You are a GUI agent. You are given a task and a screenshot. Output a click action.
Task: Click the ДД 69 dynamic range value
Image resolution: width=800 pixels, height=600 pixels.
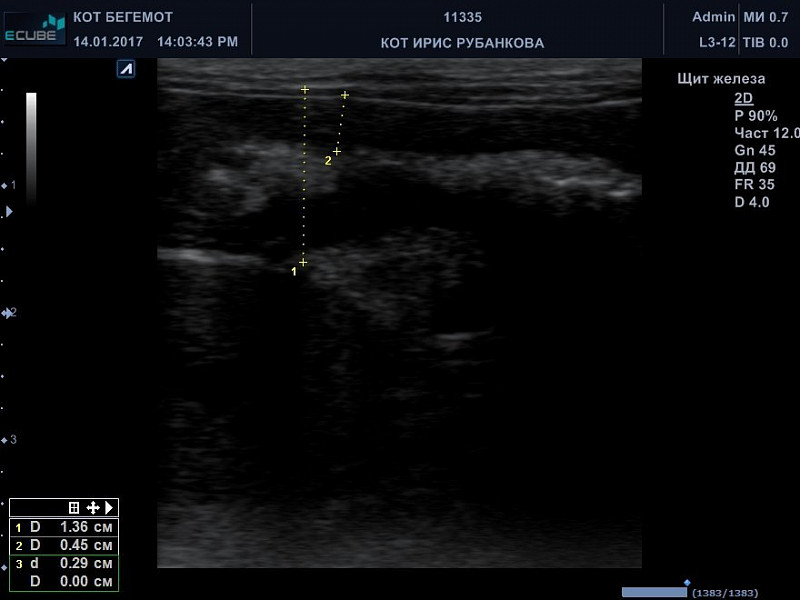pyautogui.click(x=755, y=168)
